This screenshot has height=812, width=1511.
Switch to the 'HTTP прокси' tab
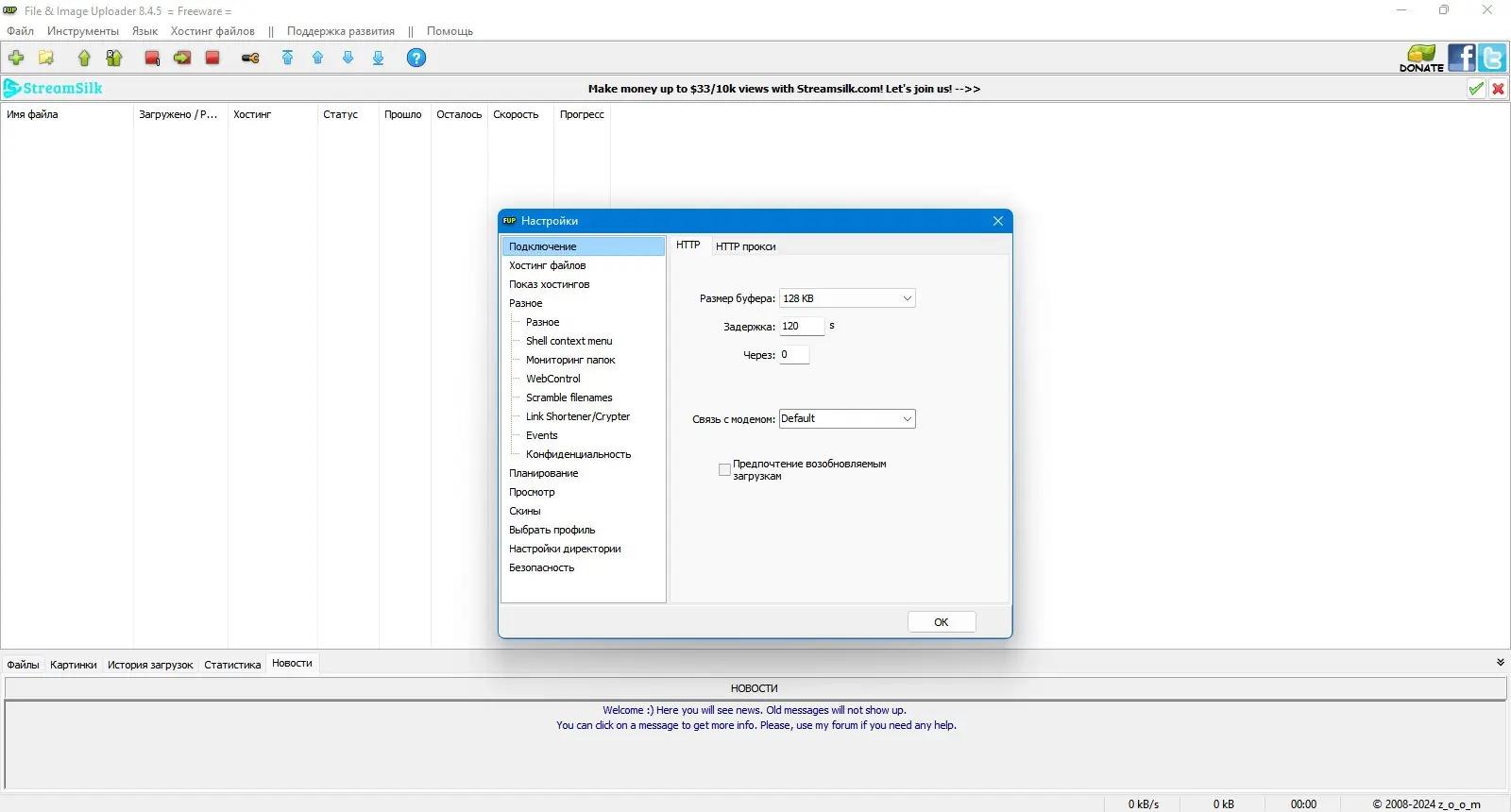point(746,246)
